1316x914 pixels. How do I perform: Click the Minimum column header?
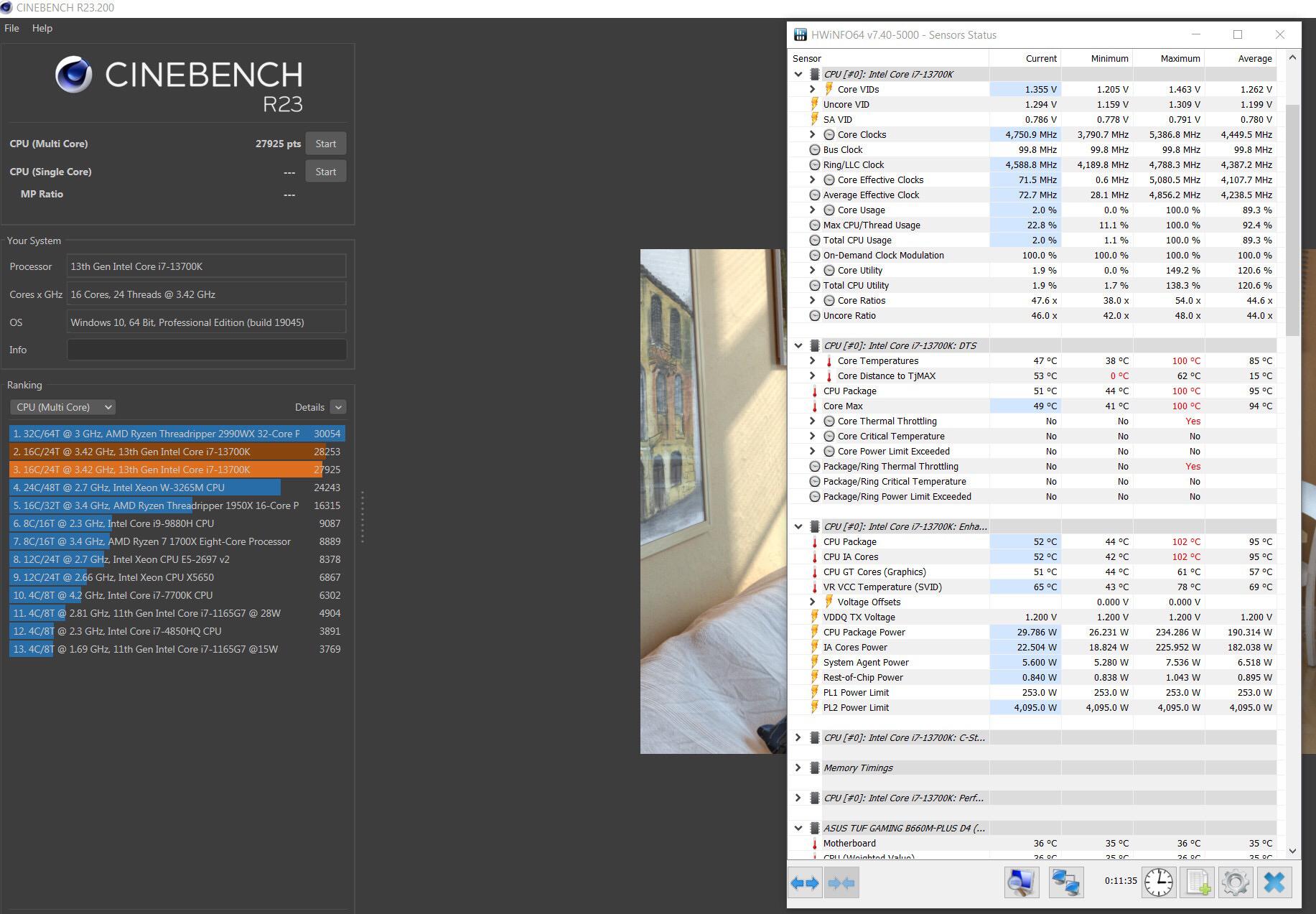[1096, 58]
